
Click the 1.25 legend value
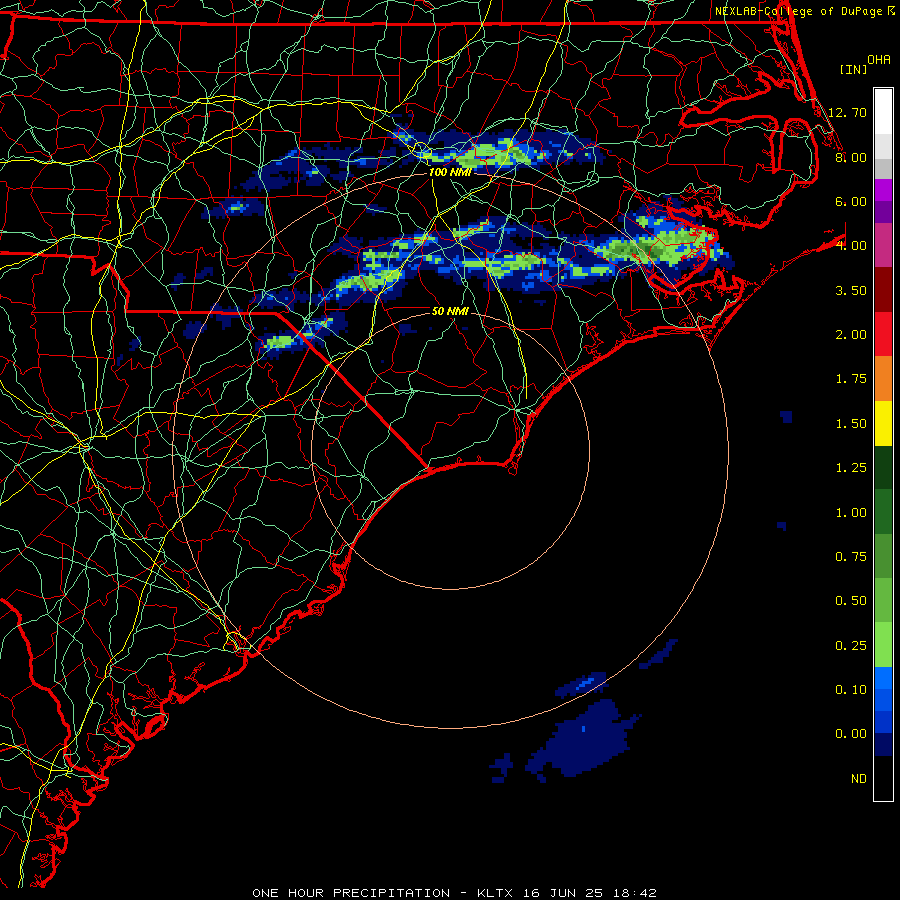coord(851,468)
